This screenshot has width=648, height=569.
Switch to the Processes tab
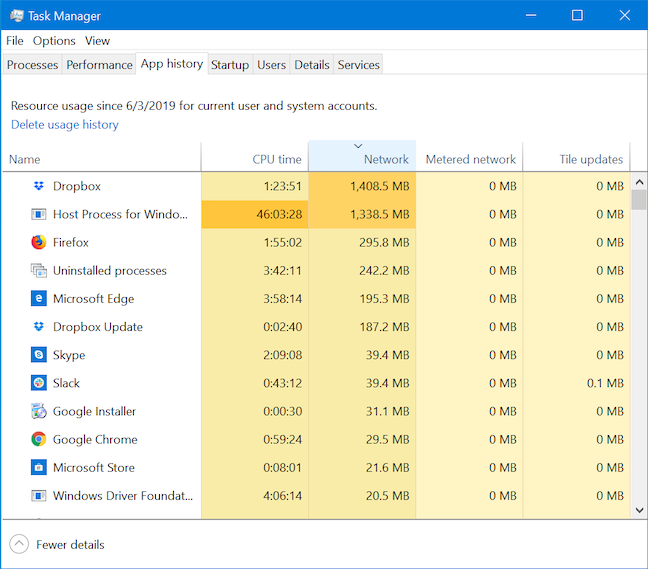tap(32, 65)
